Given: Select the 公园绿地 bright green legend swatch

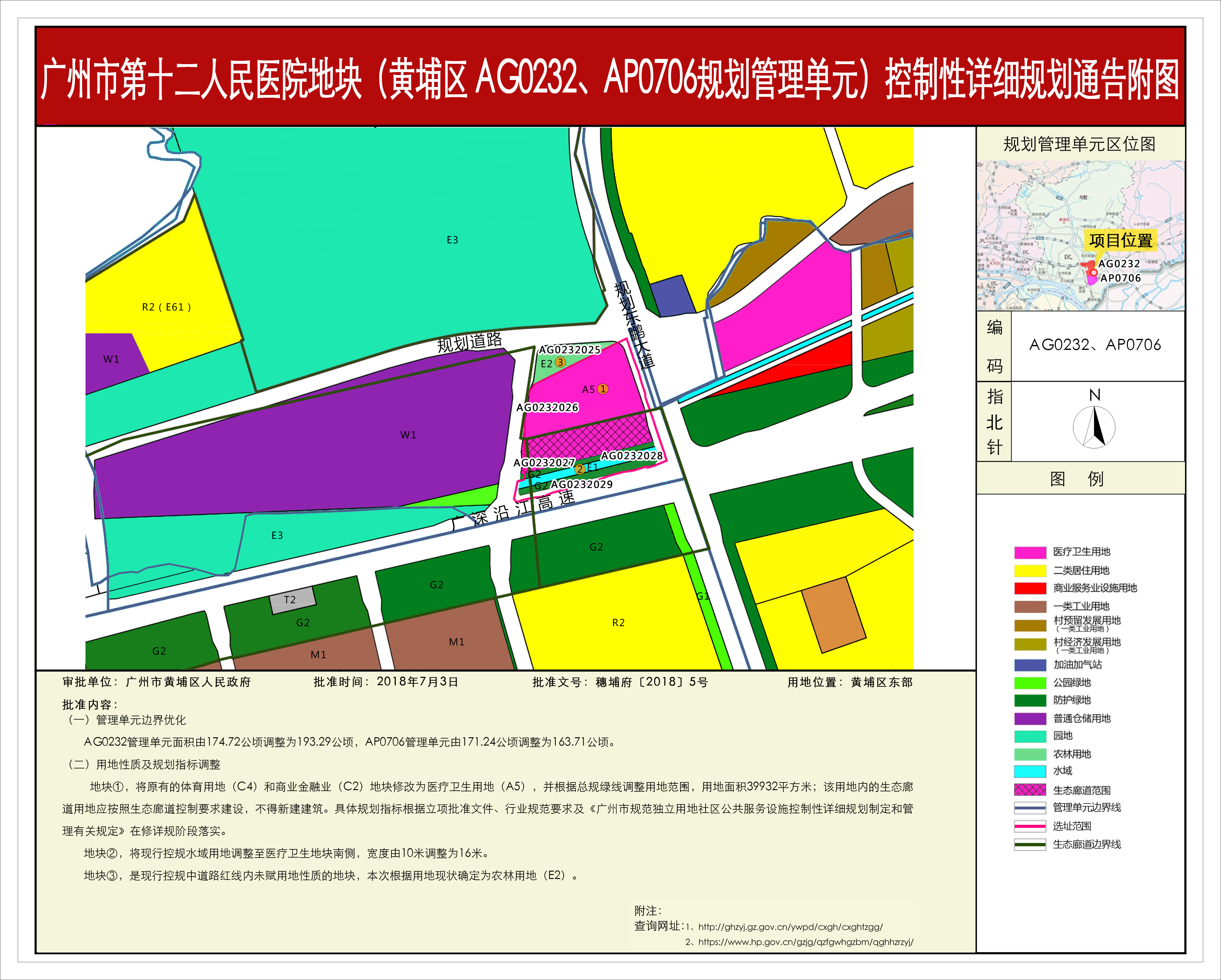Looking at the screenshot, I should coord(1030,683).
